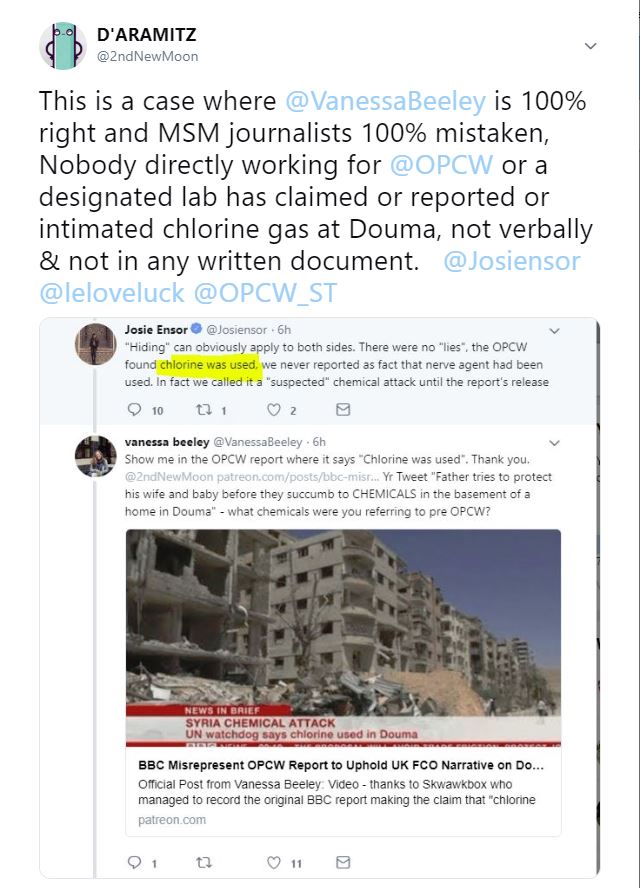Retweet Josie Ensor's tweet
640x888 pixels.
pyautogui.click(x=203, y=409)
